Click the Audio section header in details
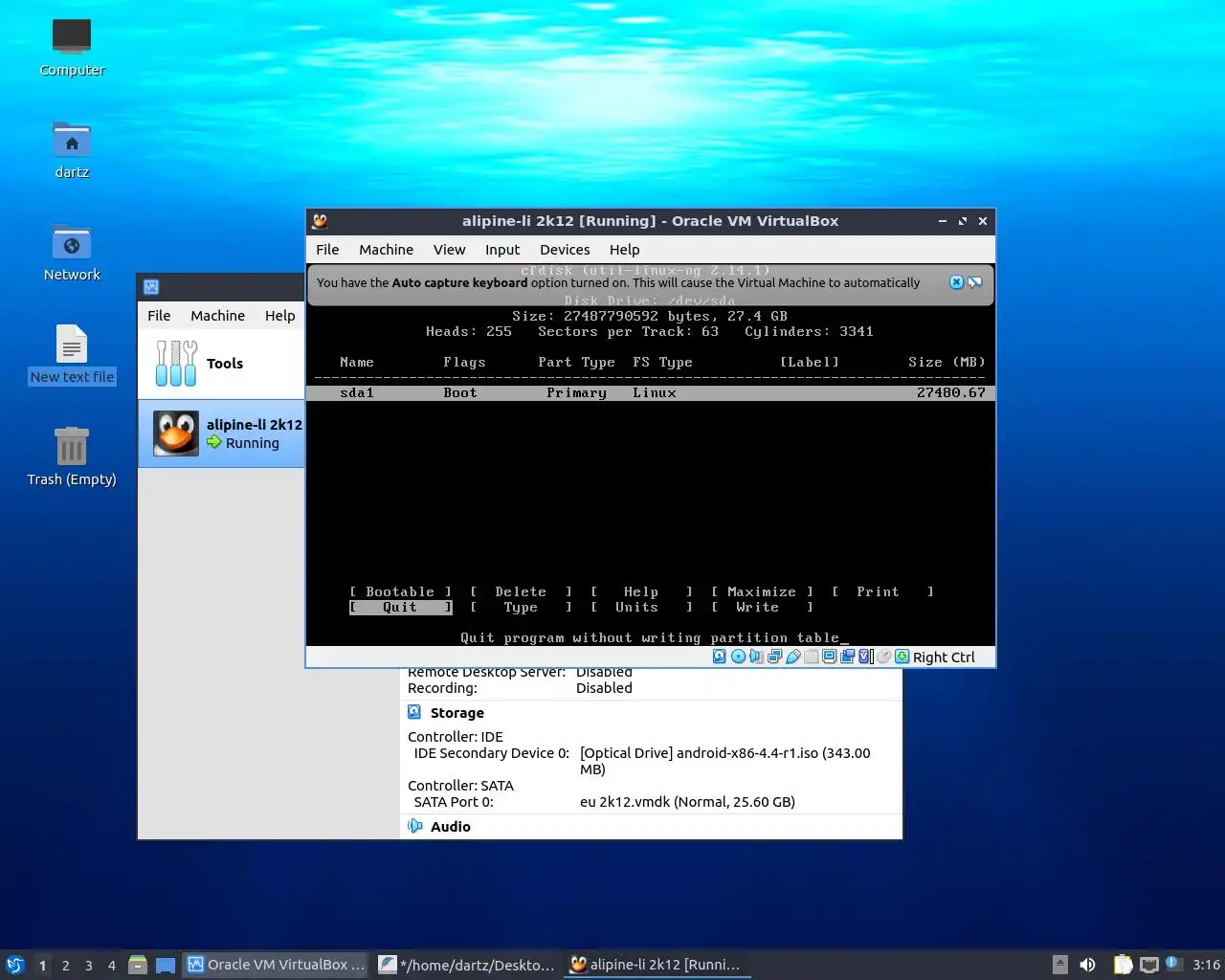Viewport: 1225px width, 980px height. point(450,827)
